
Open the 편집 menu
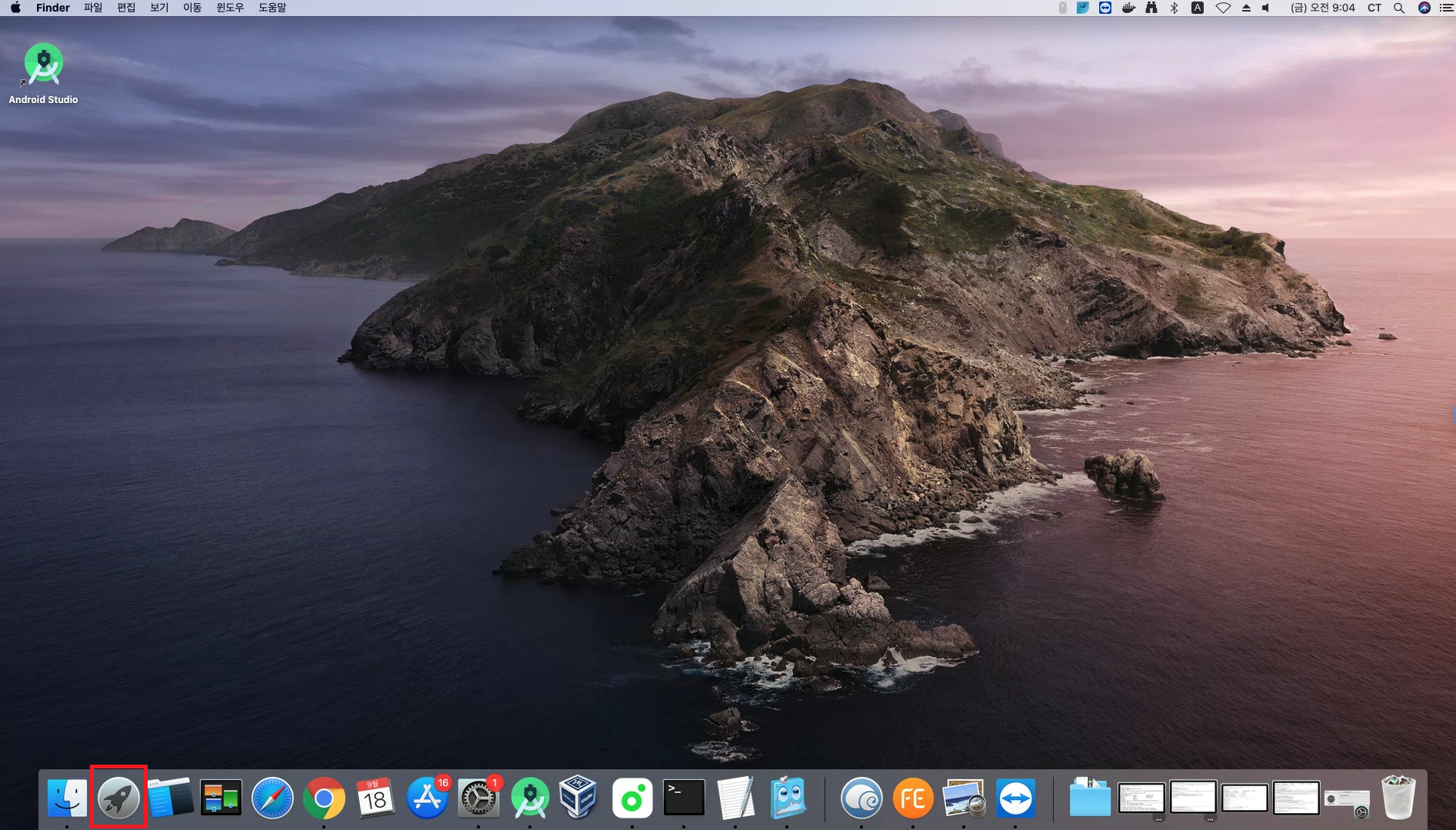click(x=126, y=8)
